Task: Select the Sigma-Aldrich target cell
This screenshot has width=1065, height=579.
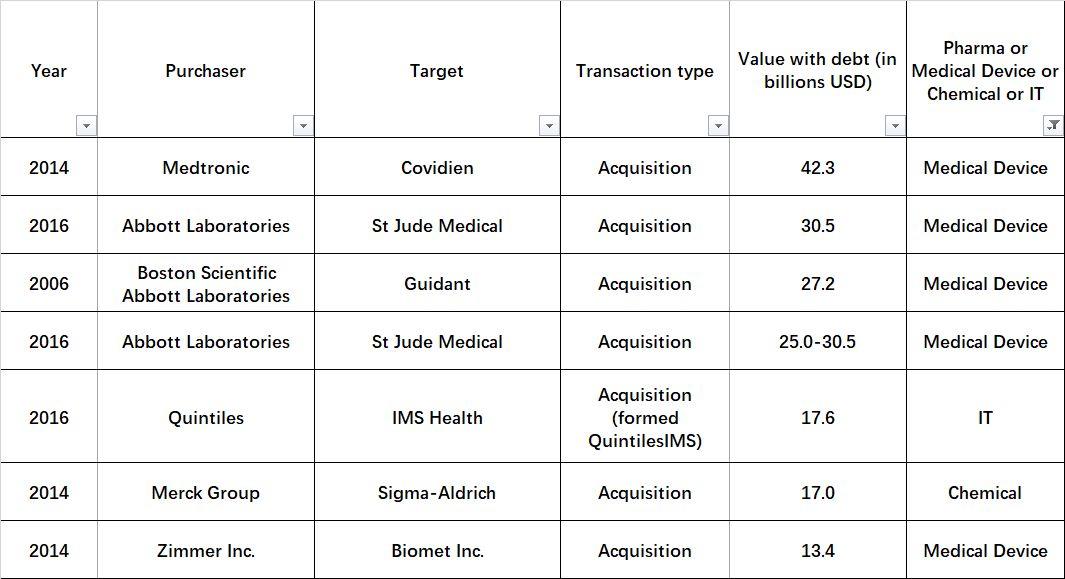Action: tap(437, 492)
